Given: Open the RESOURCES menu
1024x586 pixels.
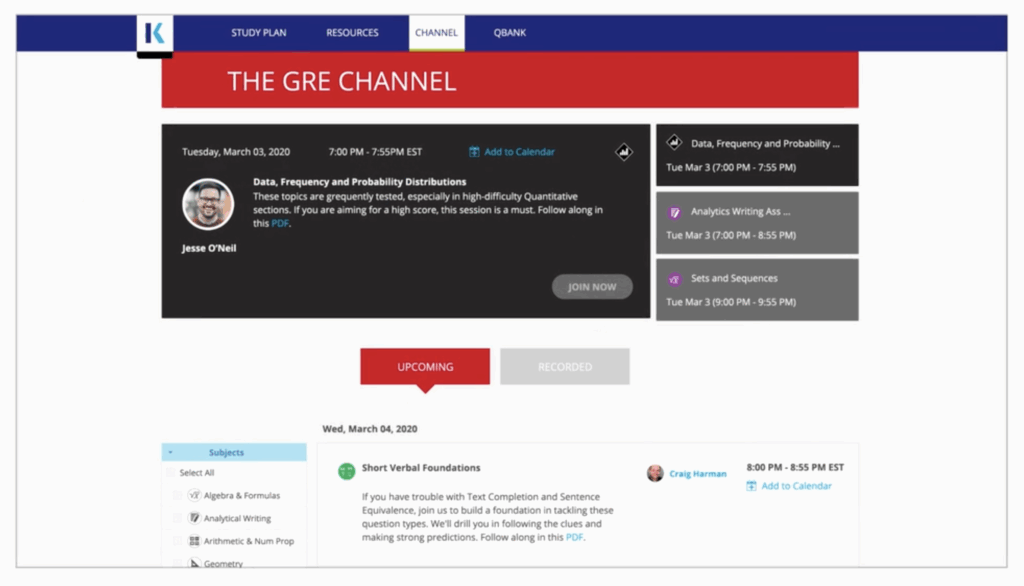Looking at the screenshot, I should (352, 32).
